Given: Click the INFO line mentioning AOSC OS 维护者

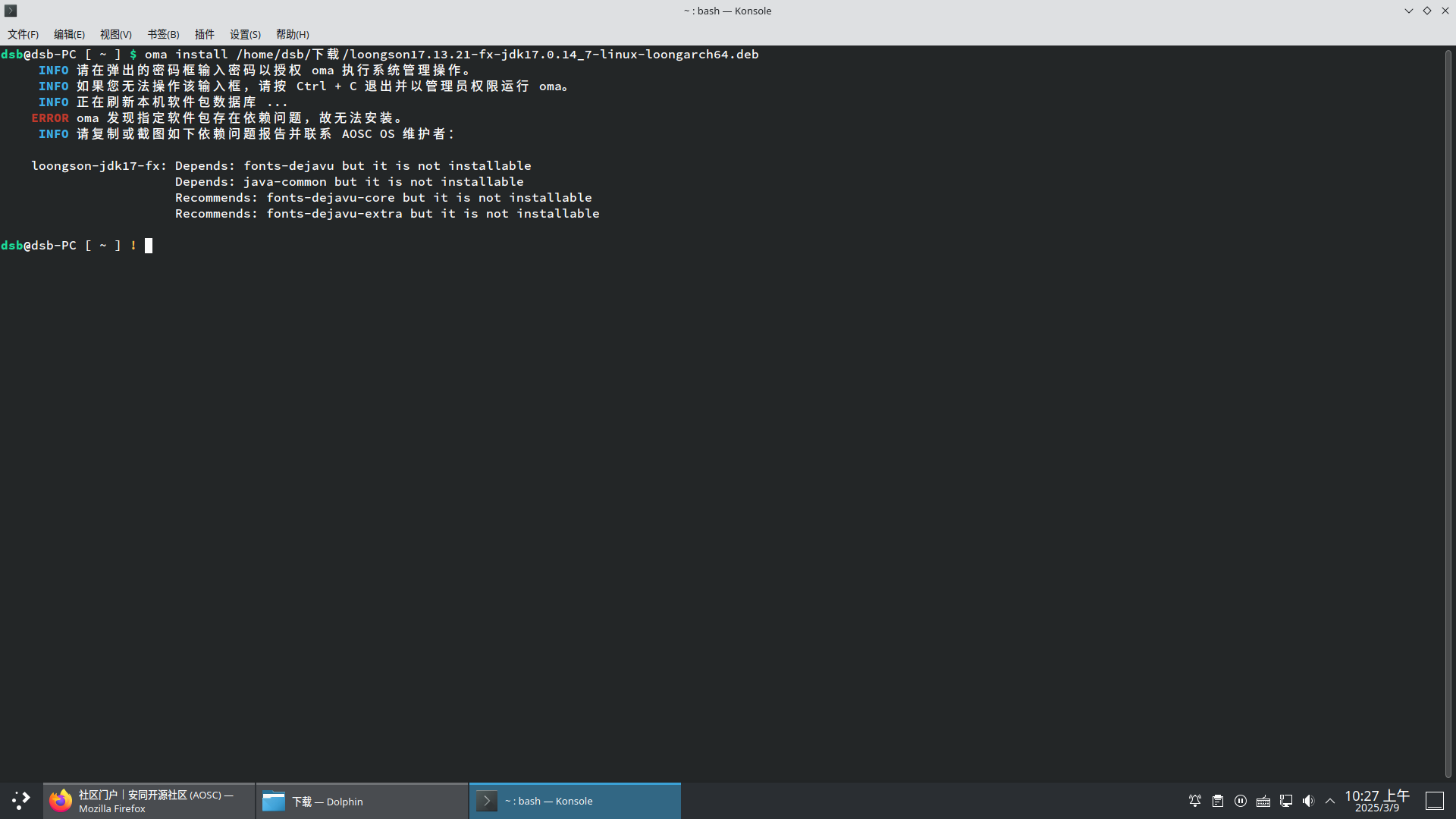Looking at the screenshot, I should point(247,134).
